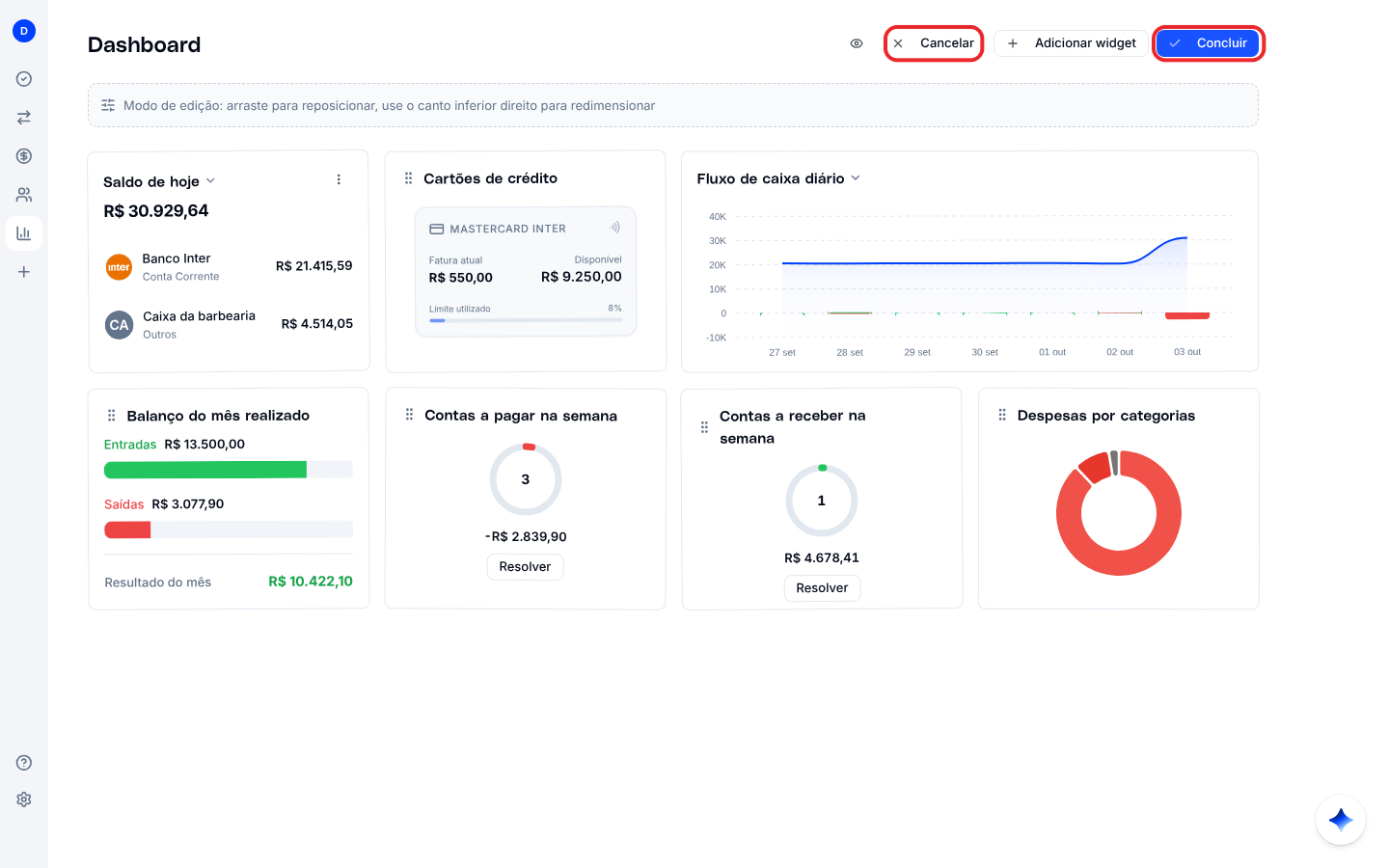Open the settings gear icon
This screenshot has width=1389, height=868.
click(x=24, y=800)
